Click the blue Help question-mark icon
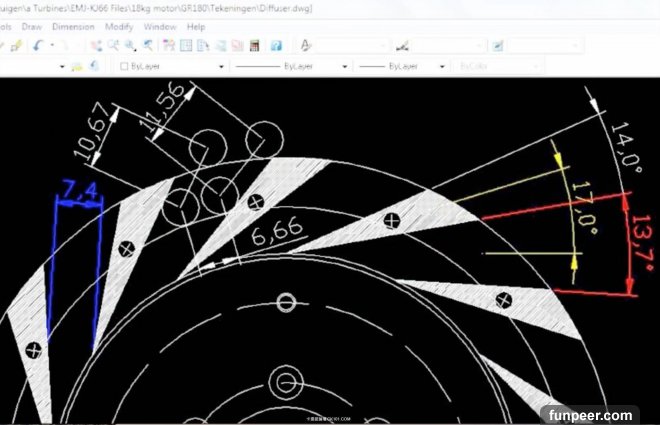 pos(276,46)
